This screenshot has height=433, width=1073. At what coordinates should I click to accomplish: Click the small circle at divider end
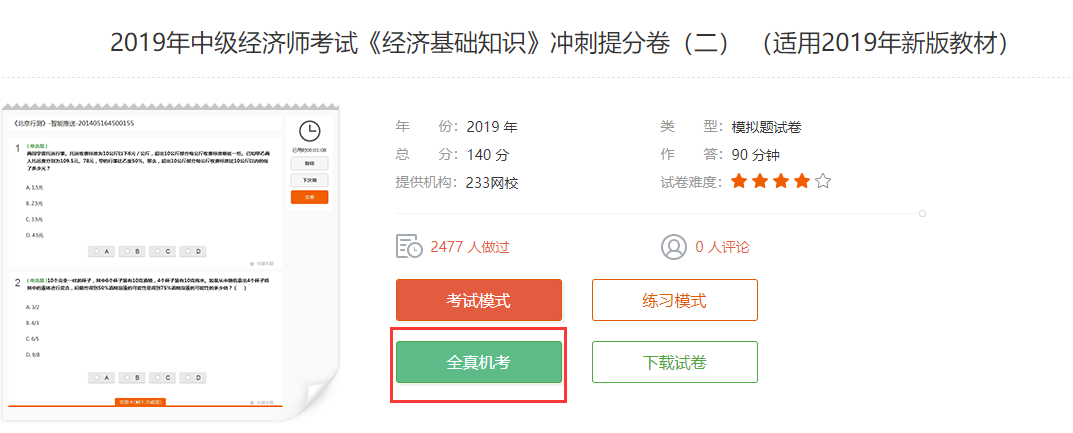[922, 213]
